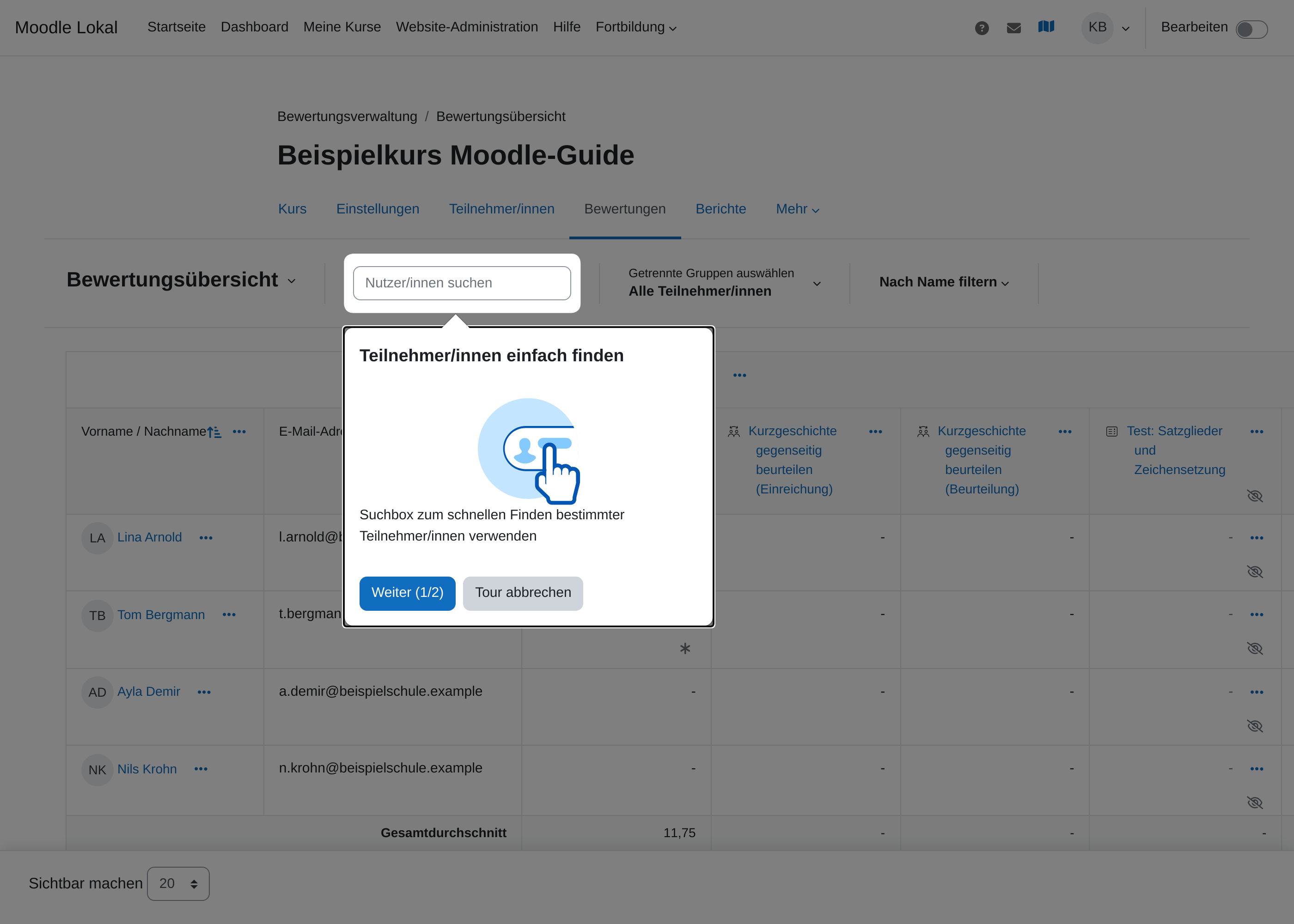1294x924 pixels.
Task: Open Test grade cell menu in Lina Arnold row
Action: click(1257, 538)
